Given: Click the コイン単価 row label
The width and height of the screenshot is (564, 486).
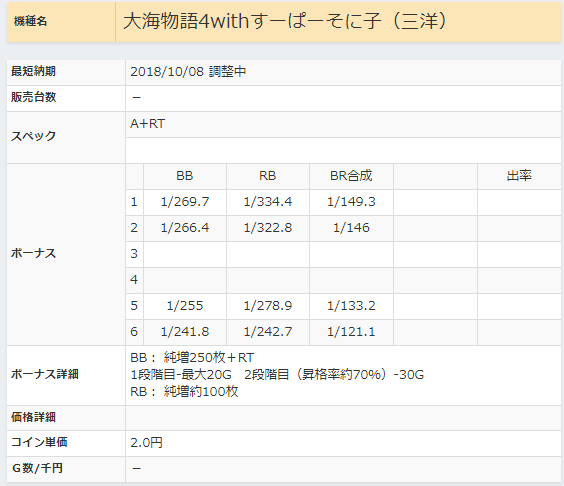Looking at the screenshot, I should 39,442.
